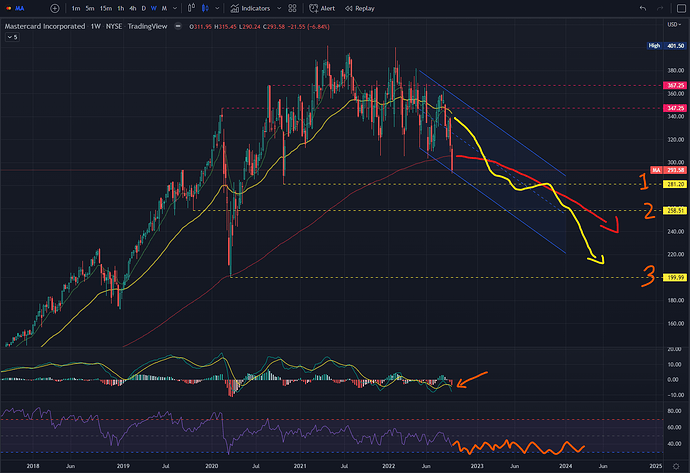Switch to daily D timeframe
The height and width of the screenshot is (473, 690).
tap(143, 8)
